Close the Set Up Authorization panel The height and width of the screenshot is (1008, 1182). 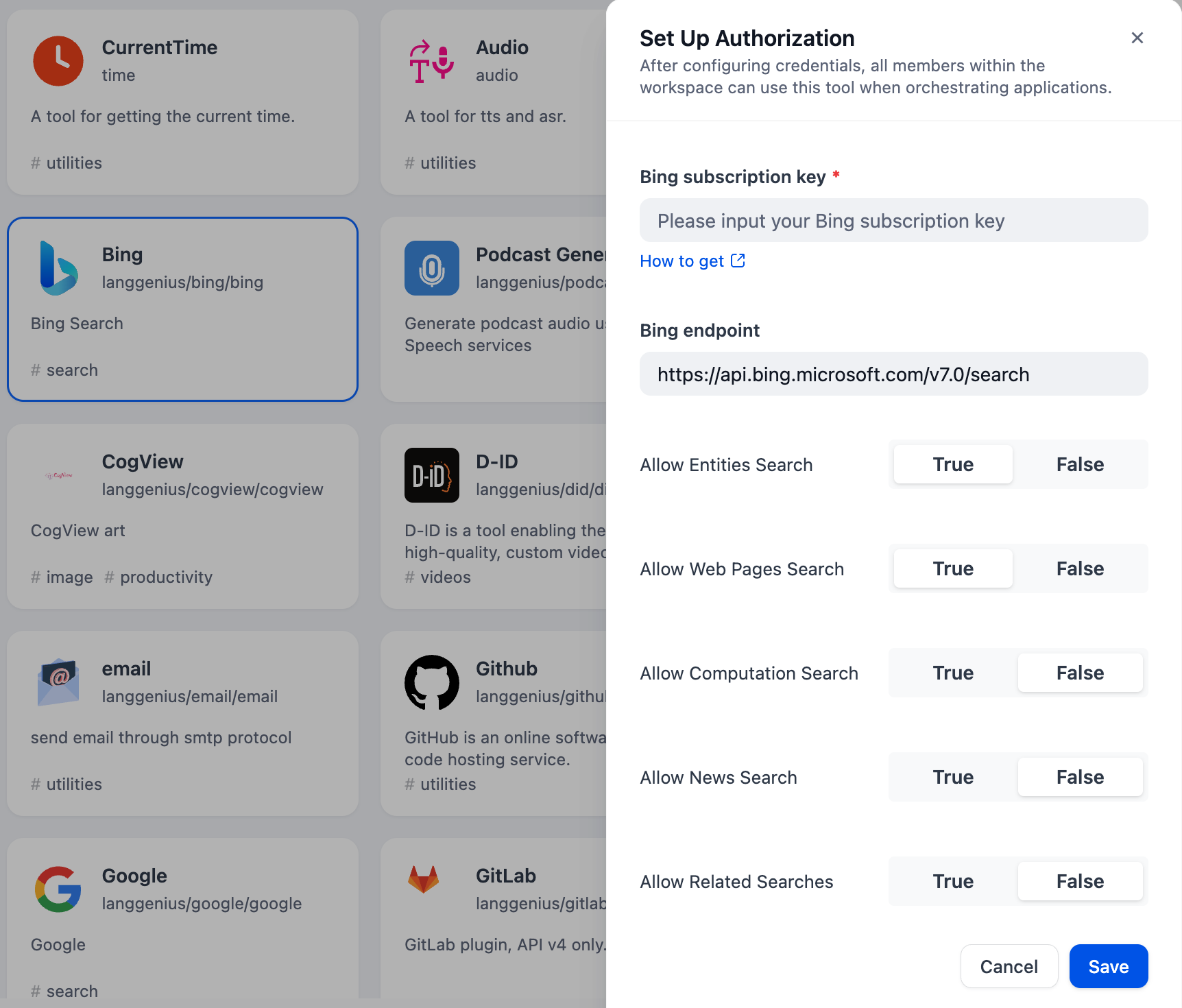(x=1137, y=38)
